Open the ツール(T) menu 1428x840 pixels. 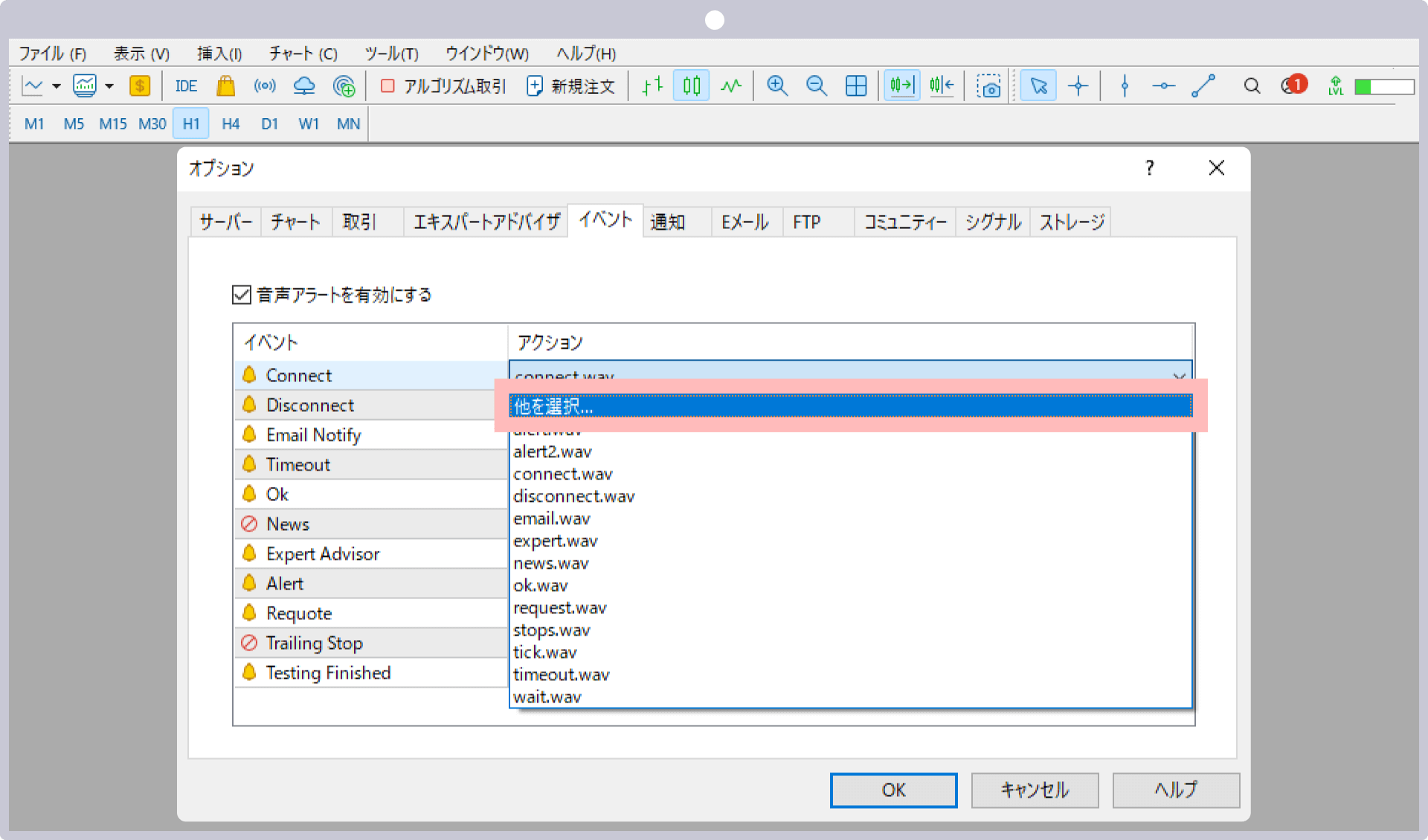tap(391, 54)
